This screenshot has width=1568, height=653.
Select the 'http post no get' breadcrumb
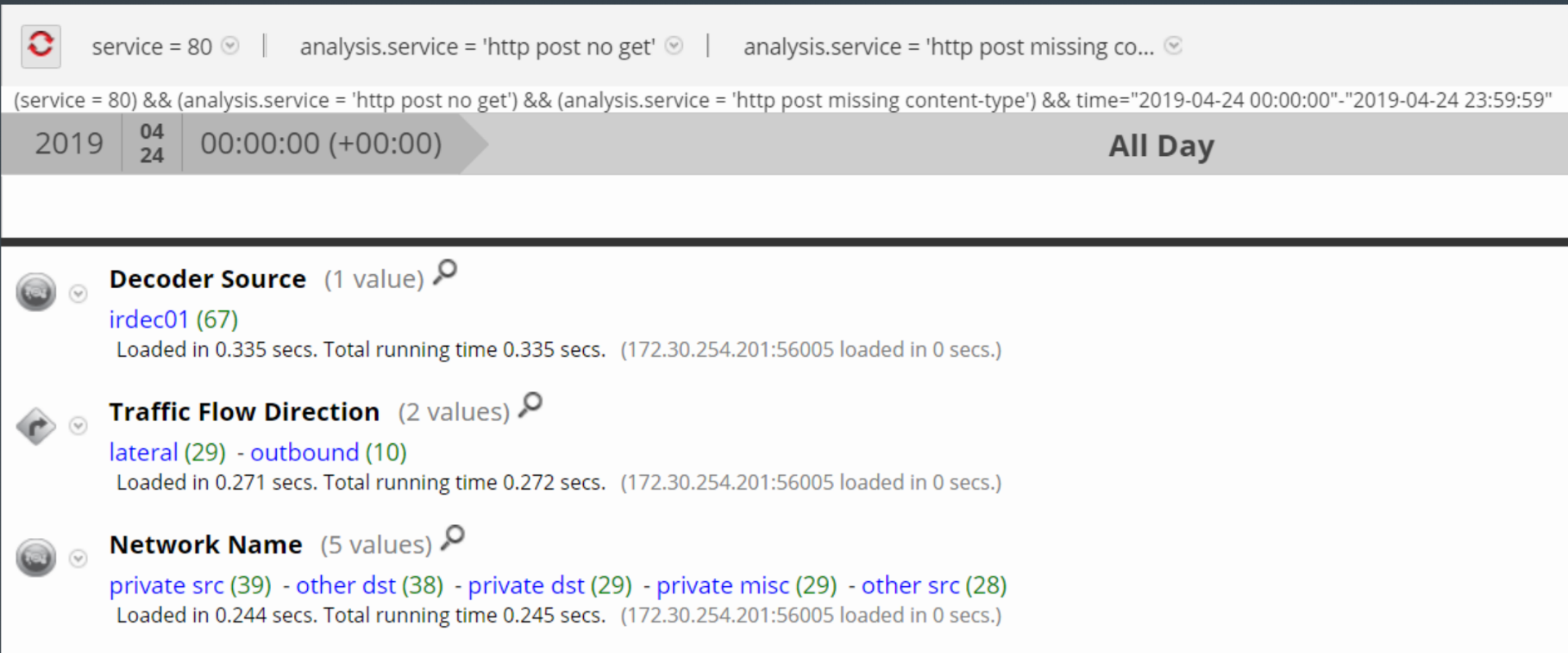(477, 47)
